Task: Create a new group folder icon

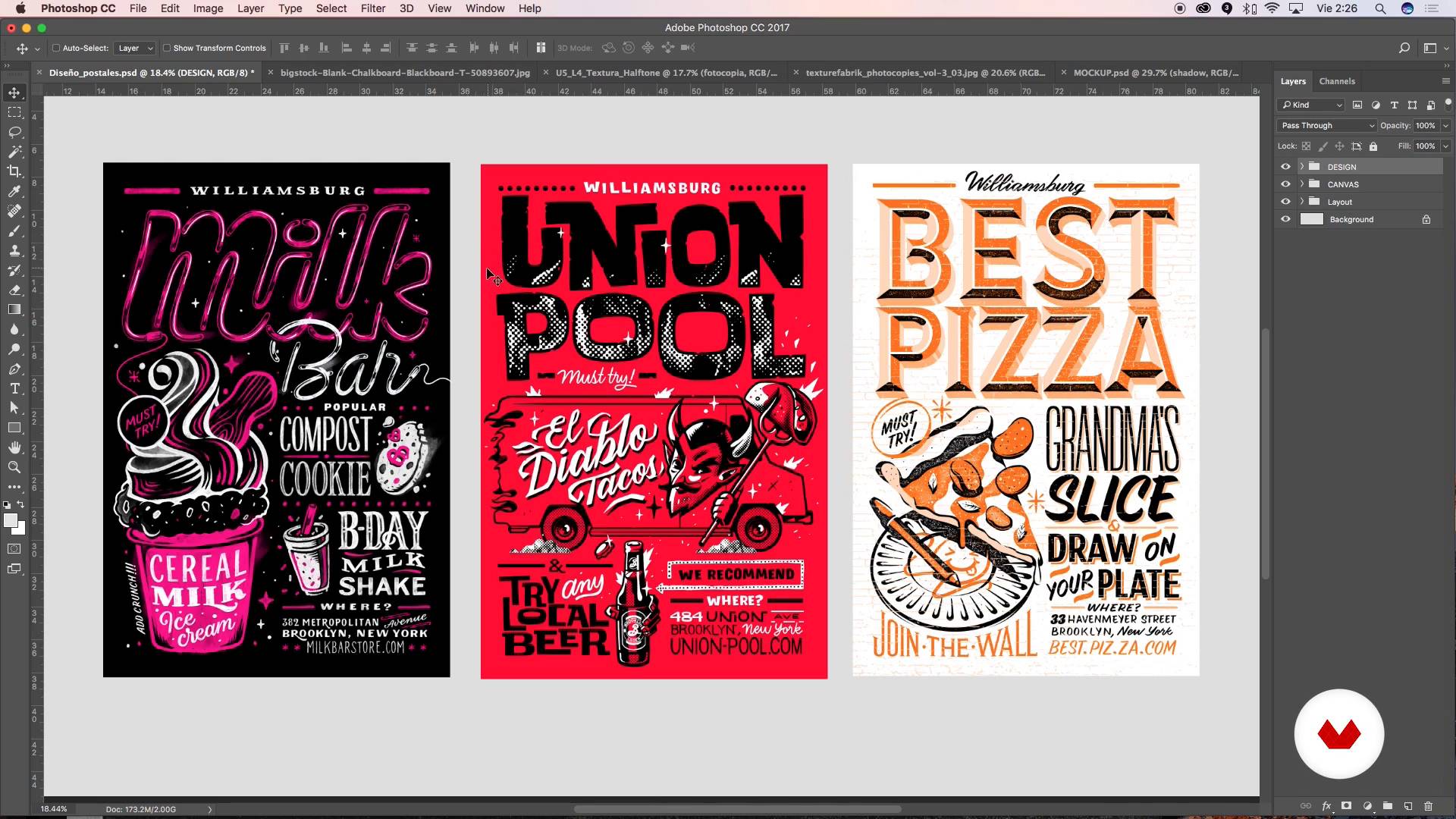Action: 1387,806
